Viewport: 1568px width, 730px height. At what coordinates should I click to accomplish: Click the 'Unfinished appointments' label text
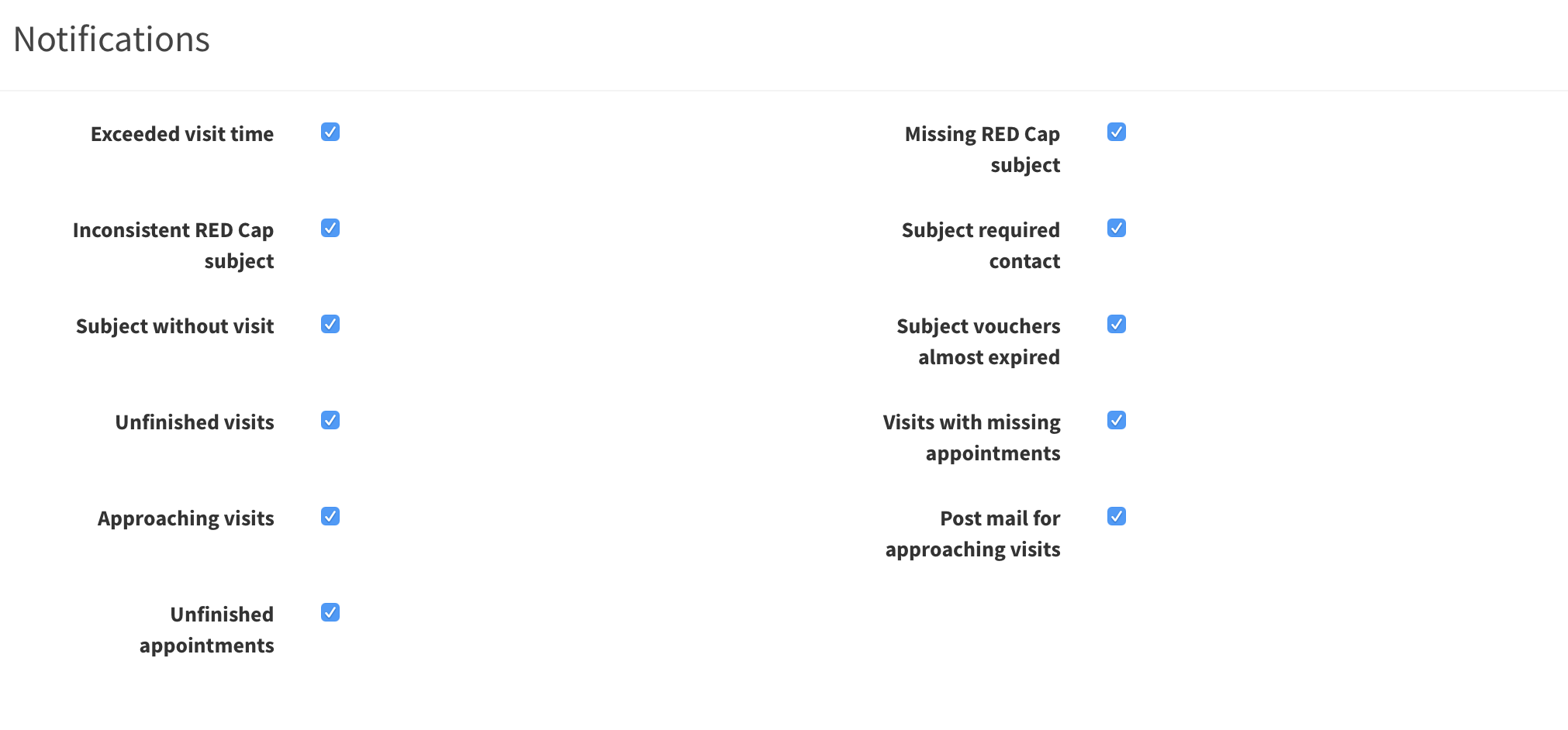click(207, 629)
